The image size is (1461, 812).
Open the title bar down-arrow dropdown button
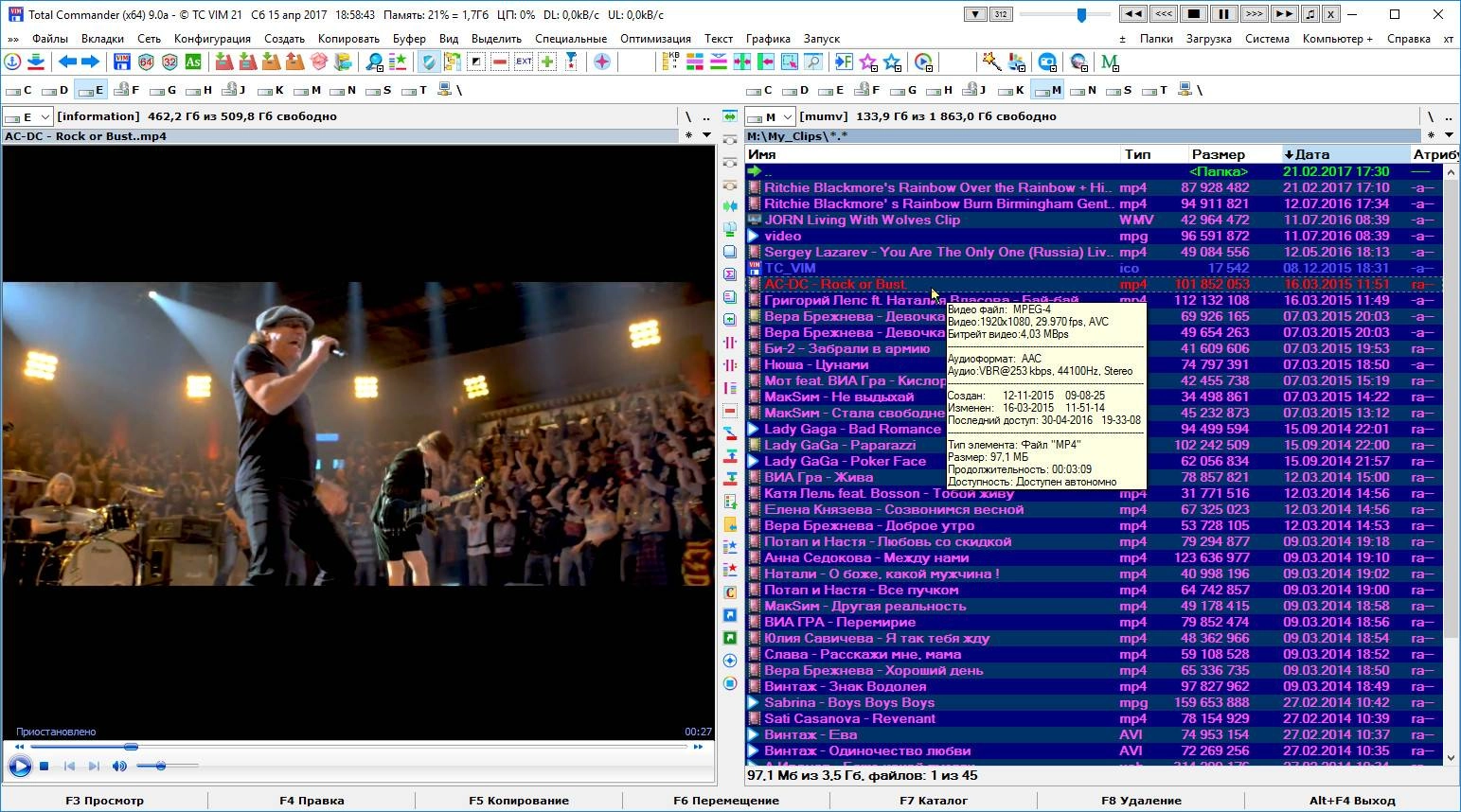(975, 14)
